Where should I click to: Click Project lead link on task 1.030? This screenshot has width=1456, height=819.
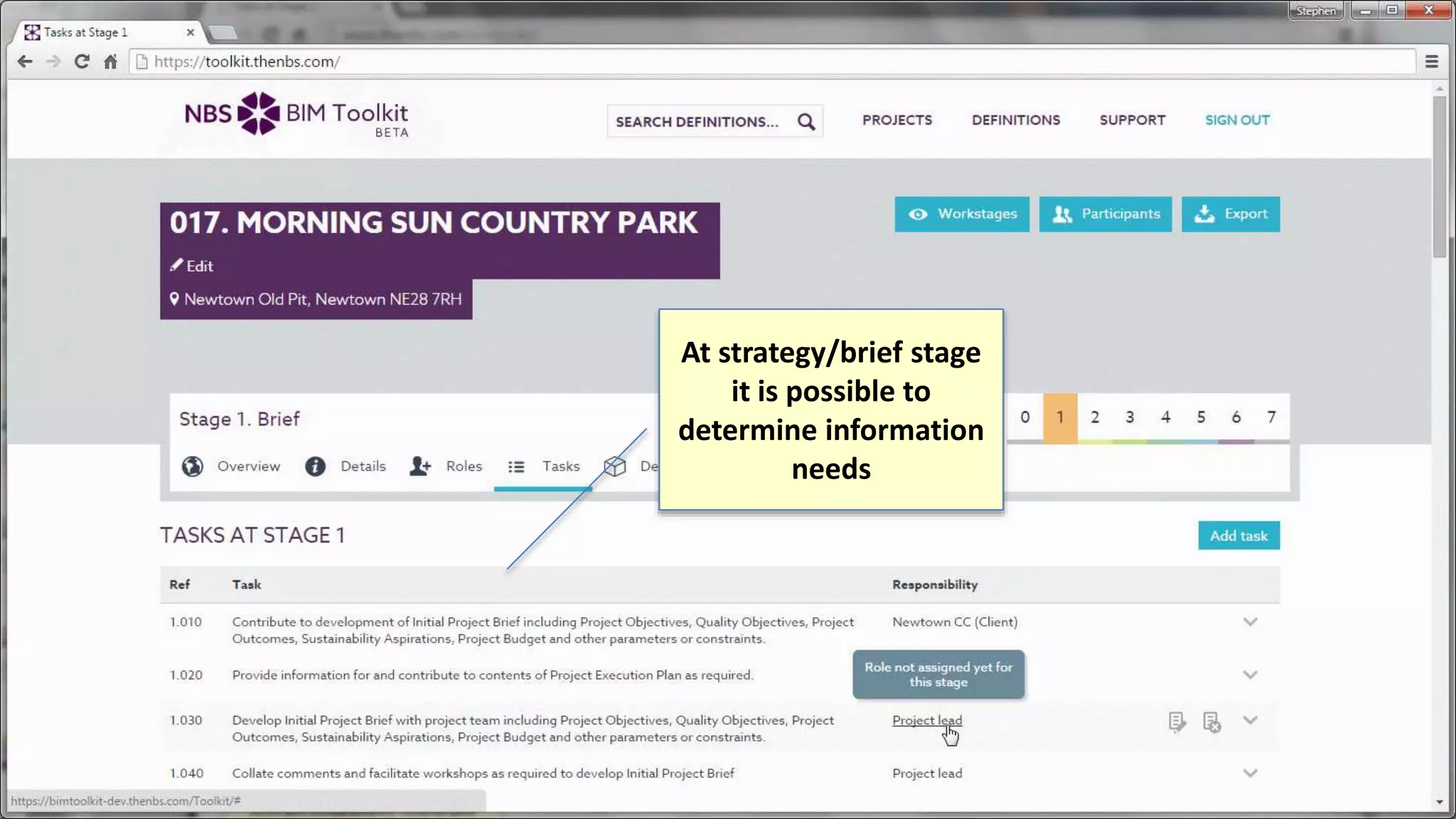tap(927, 720)
